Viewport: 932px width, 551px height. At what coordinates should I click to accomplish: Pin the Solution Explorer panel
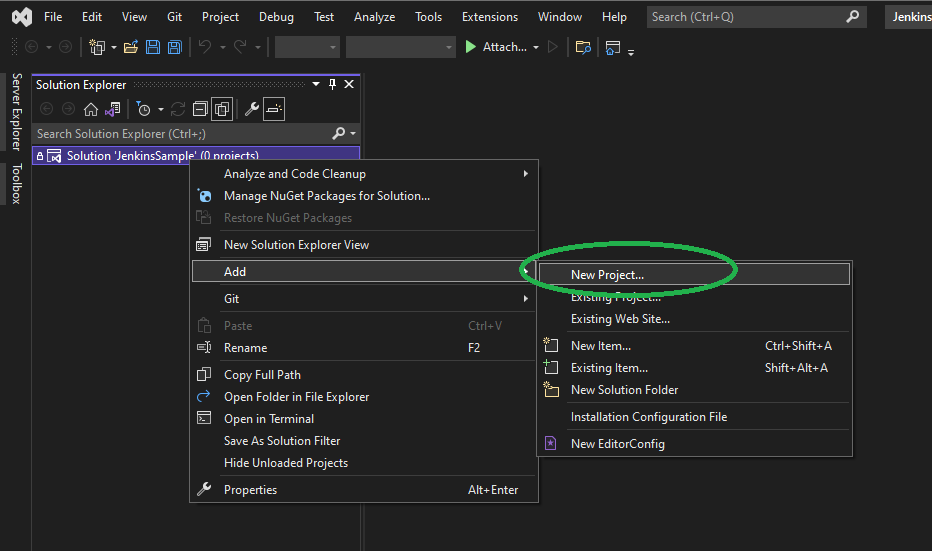332,84
